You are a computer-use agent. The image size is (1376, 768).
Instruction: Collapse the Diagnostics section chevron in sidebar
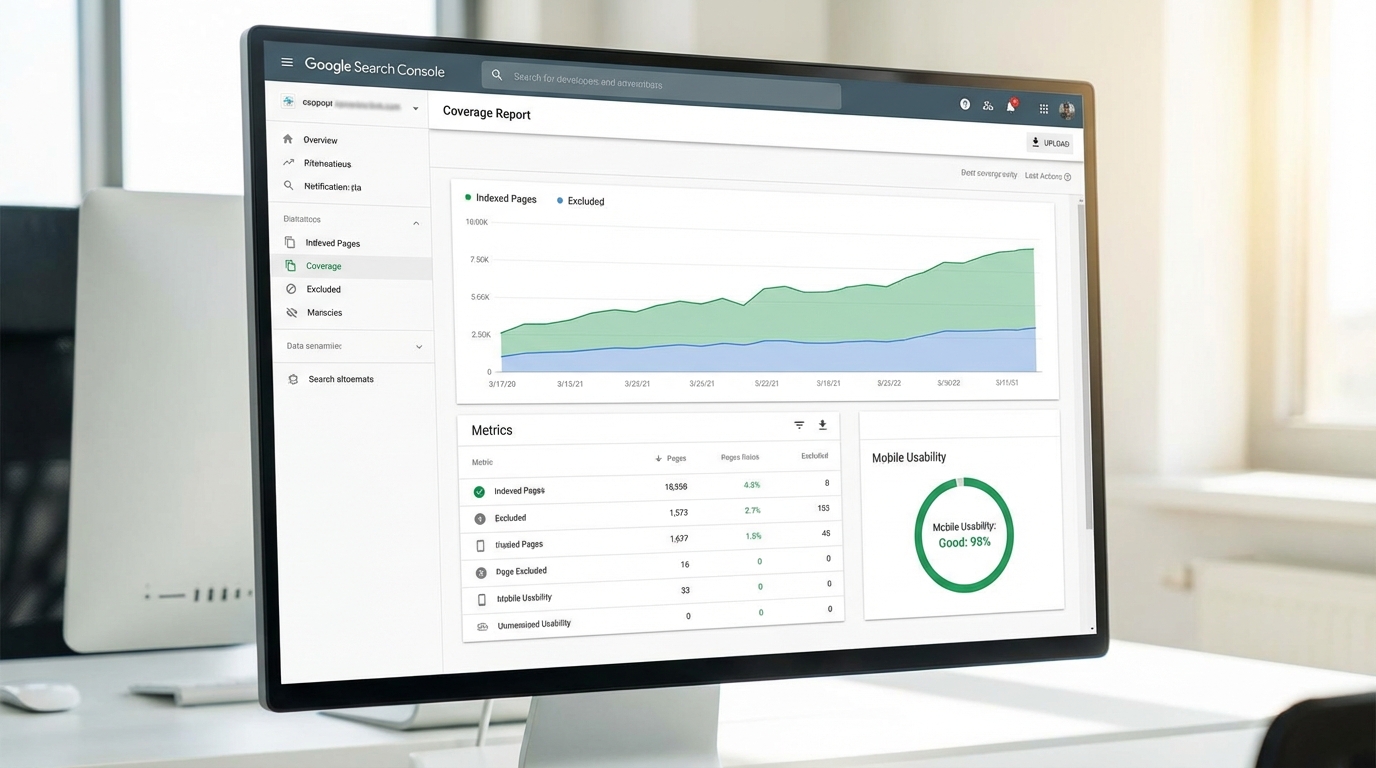coord(416,223)
